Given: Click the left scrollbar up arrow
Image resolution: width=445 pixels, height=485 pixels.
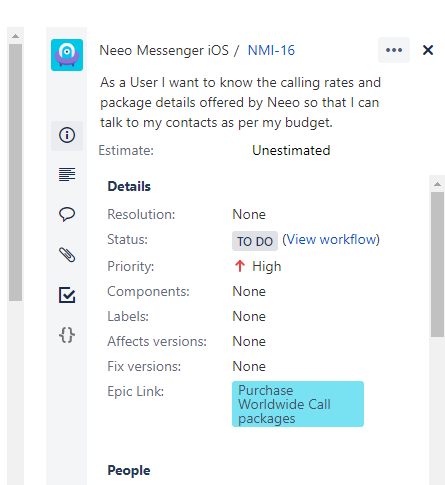Looking at the screenshot, I should tap(15, 36).
